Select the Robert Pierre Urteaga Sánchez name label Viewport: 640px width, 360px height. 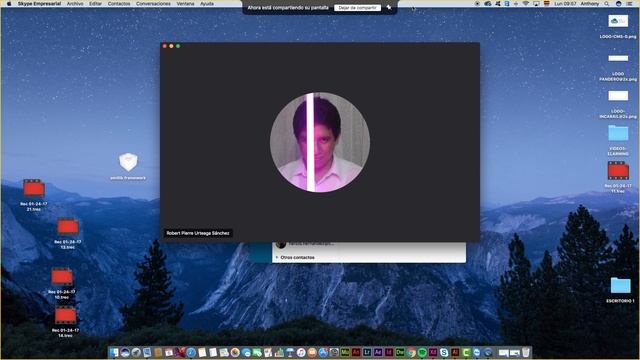pos(198,233)
